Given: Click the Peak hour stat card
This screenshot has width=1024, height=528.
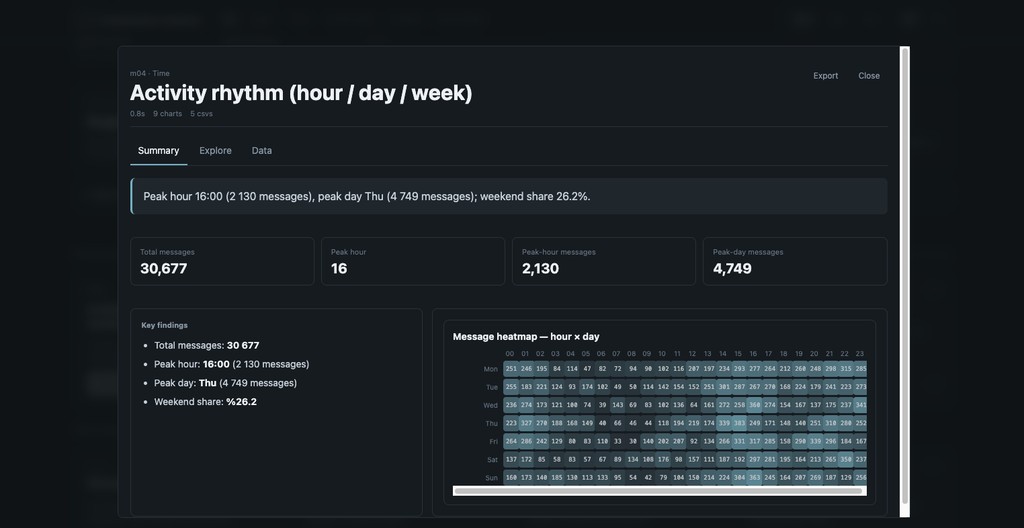Looking at the screenshot, I should 412,261.
